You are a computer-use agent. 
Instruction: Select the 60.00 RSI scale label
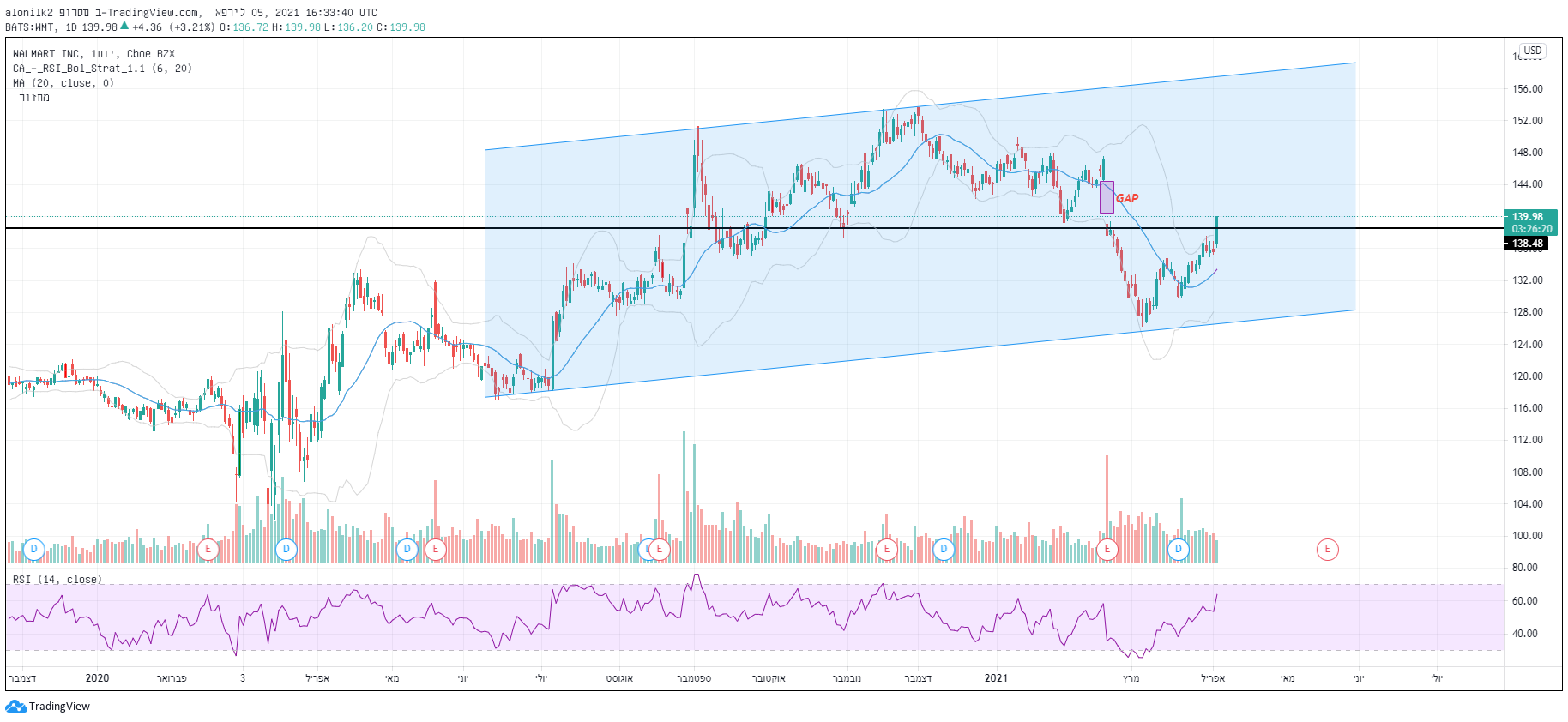[x=1524, y=601]
